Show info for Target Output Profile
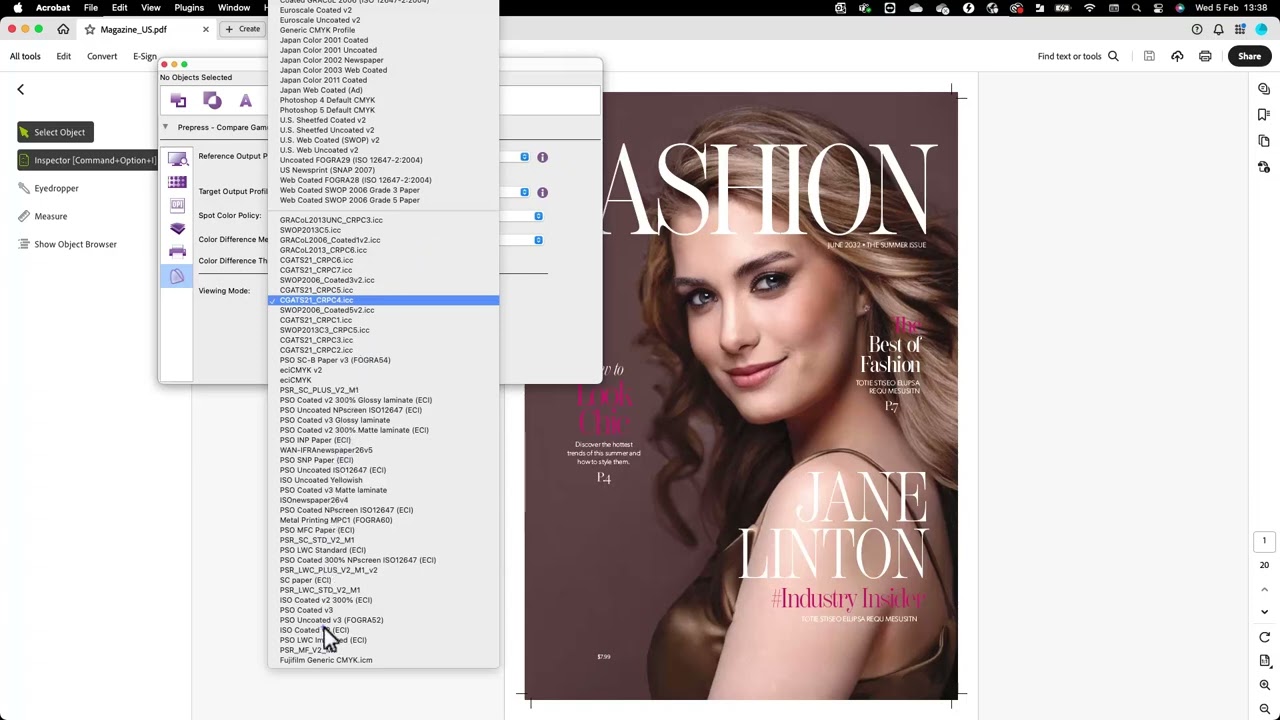This screenshot has height=720, width=1280. 542,192
